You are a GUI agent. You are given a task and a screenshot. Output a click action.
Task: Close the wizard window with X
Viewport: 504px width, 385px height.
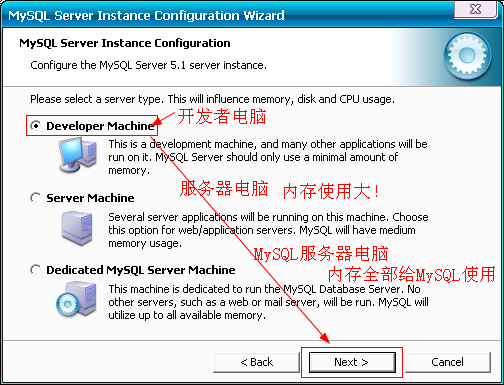(x=475, y=9)
